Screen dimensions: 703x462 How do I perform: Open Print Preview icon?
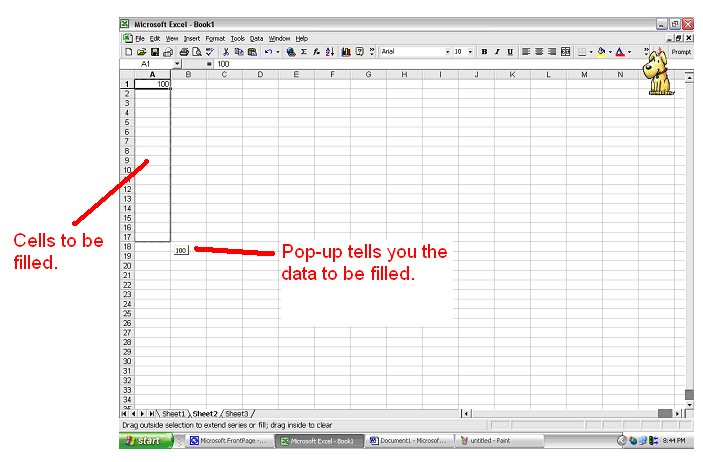(196, 52)
